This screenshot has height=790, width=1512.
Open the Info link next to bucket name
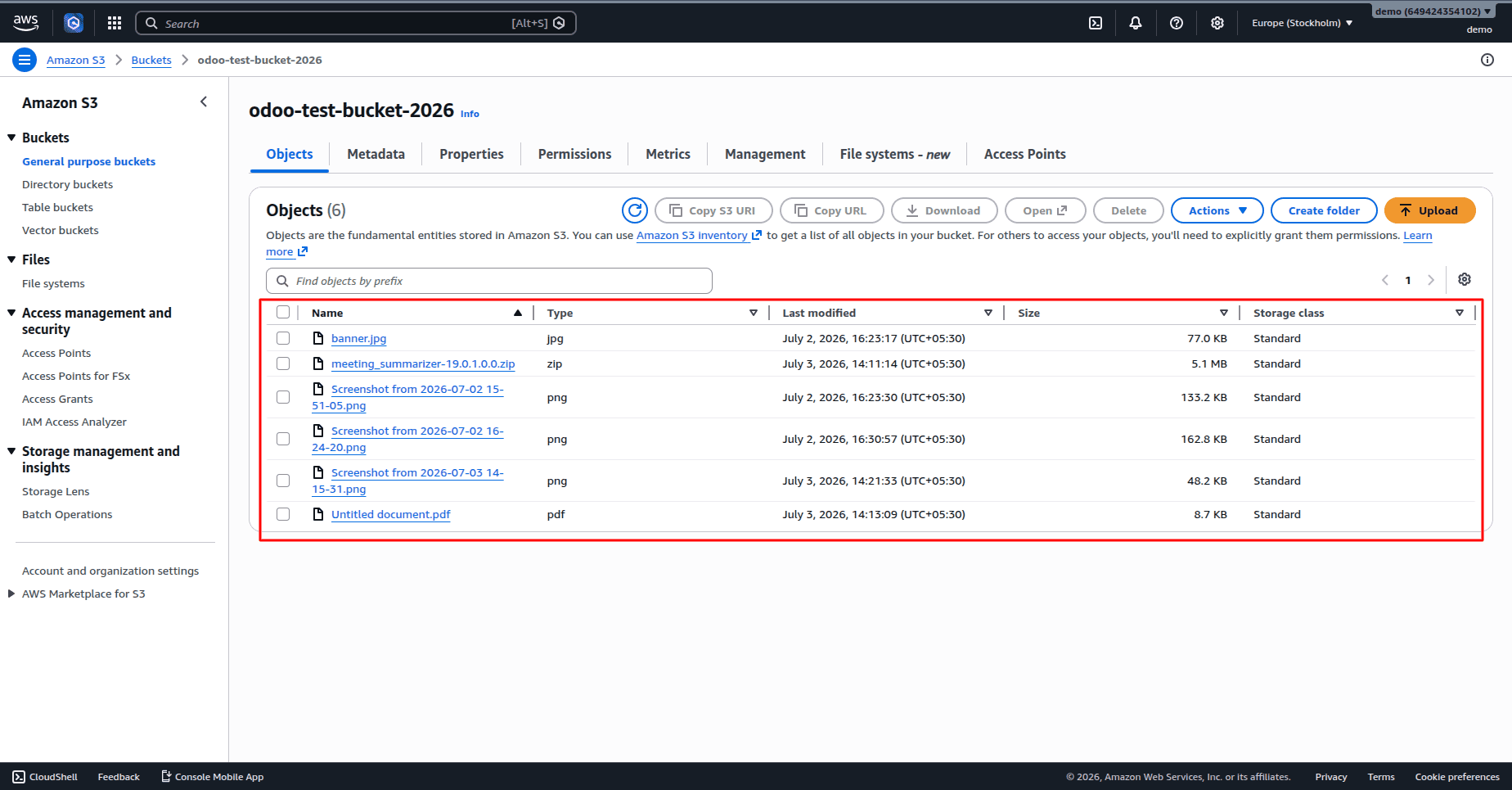[470, 114]
